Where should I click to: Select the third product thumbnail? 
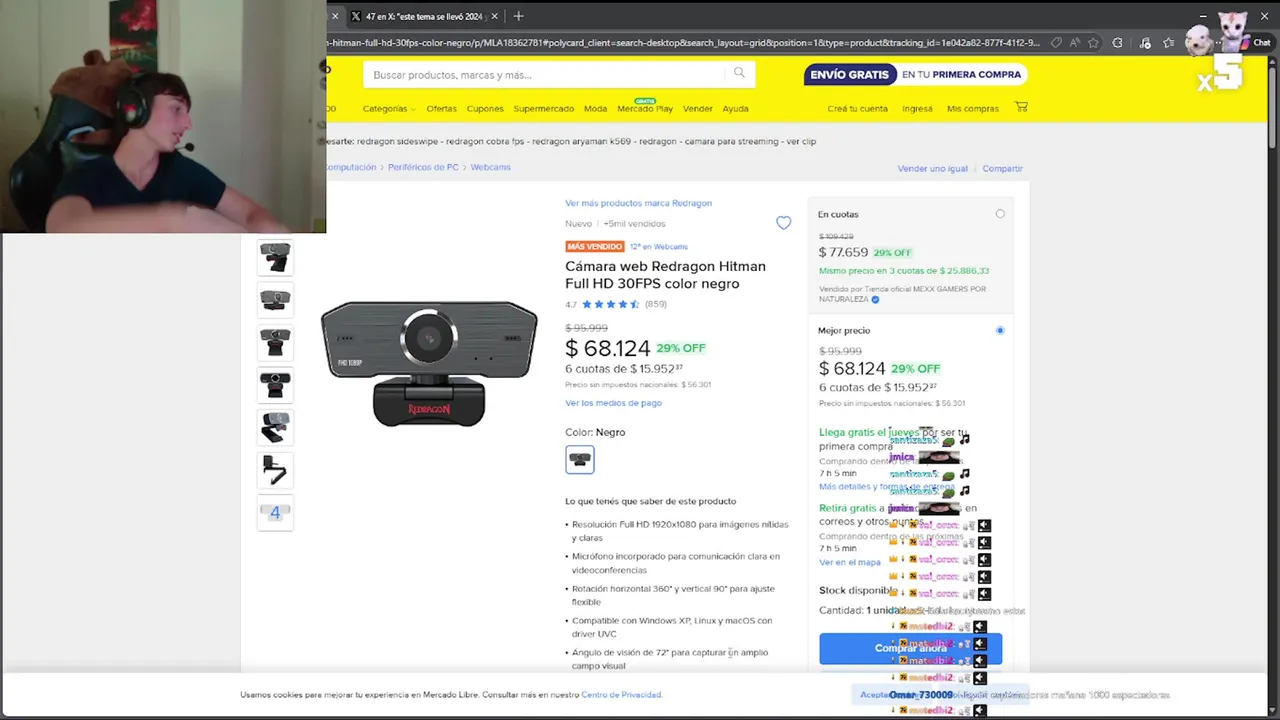pos(275,342)
